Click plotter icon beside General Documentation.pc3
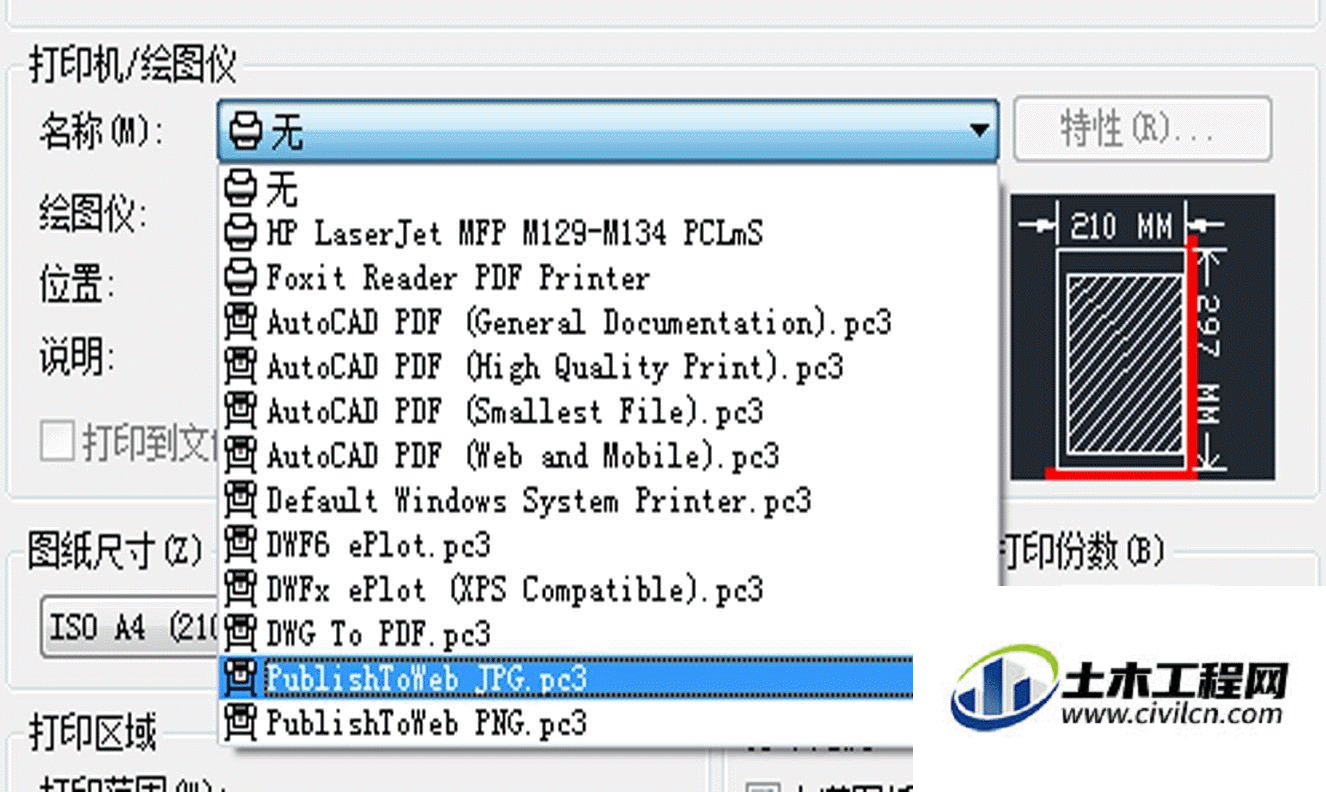The height and width of the screenshot is (792, 1326). [x=241, y=322]
